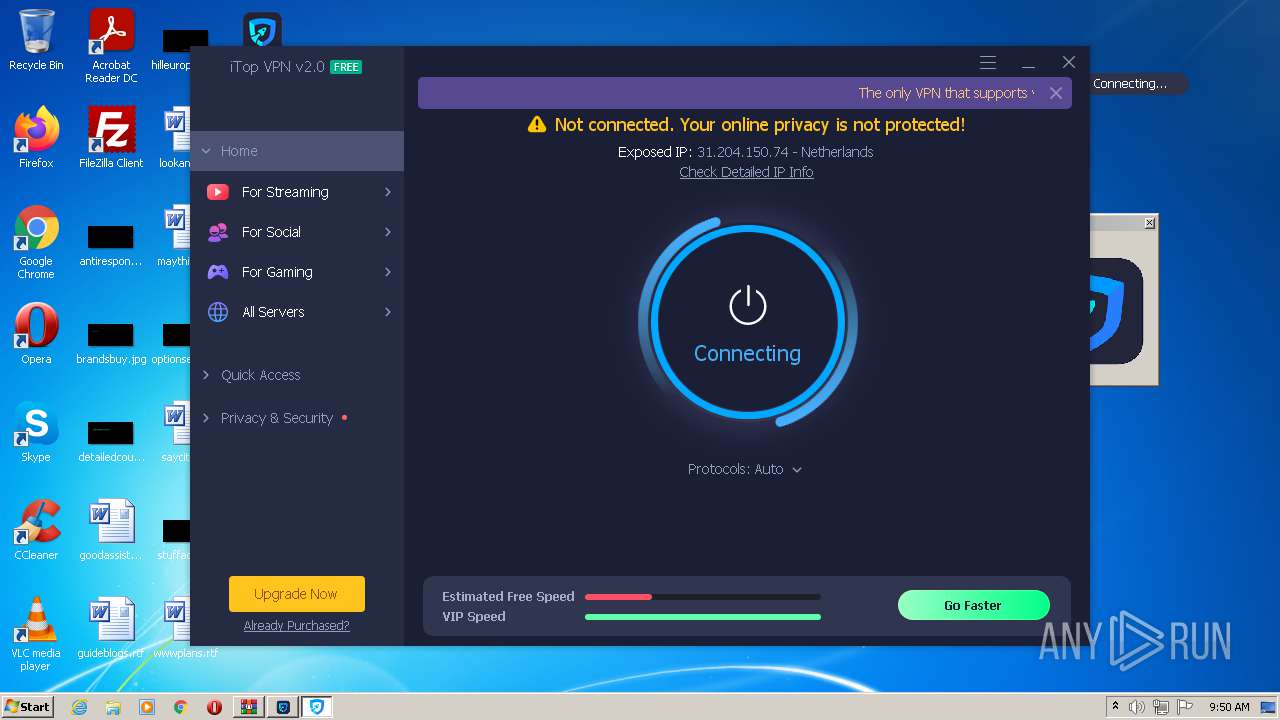Dismiss the purple promotional banner
Screen dimensions: 1280x720
click(1056, 93)
